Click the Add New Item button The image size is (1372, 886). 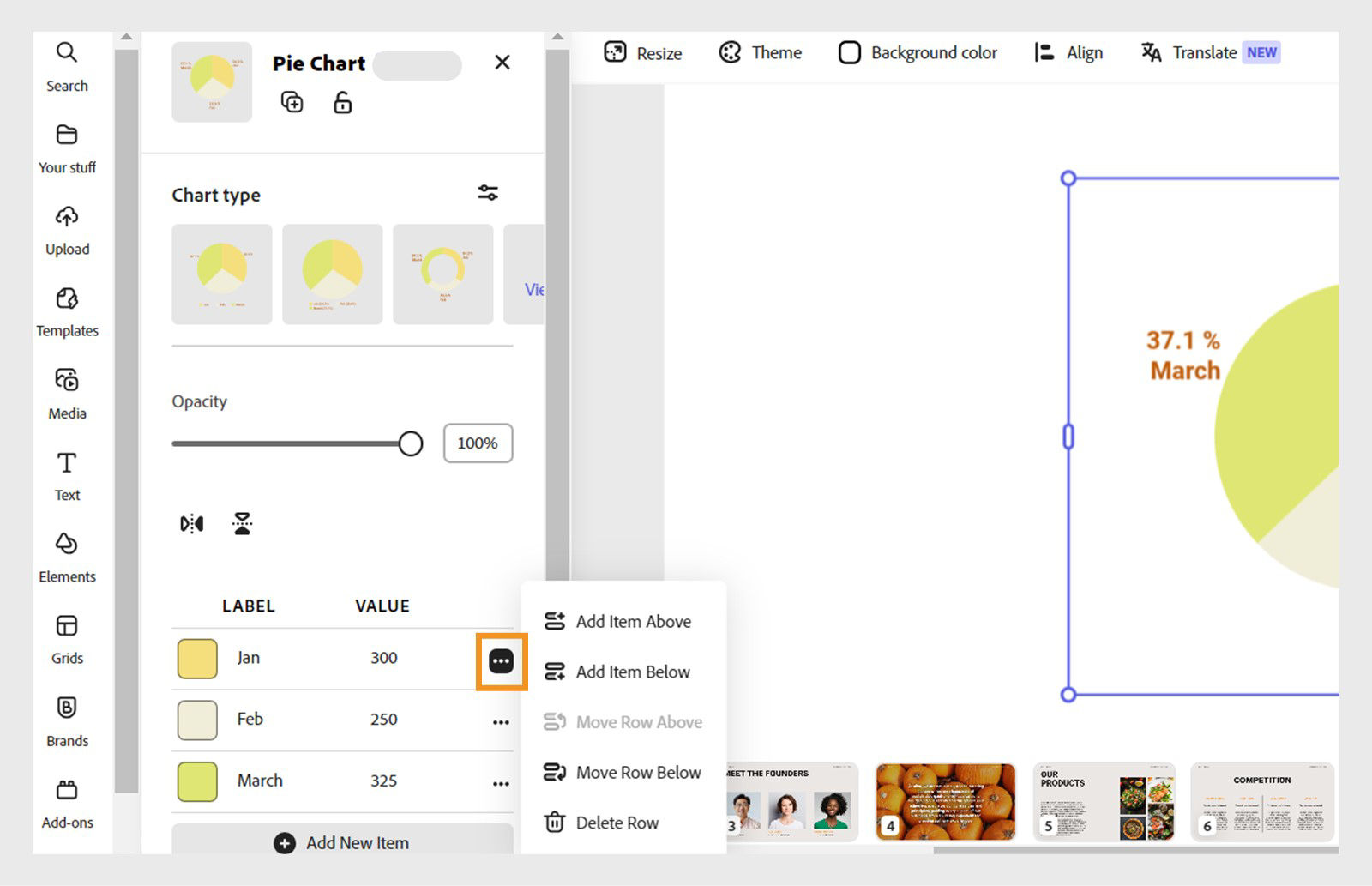point(342,841)
